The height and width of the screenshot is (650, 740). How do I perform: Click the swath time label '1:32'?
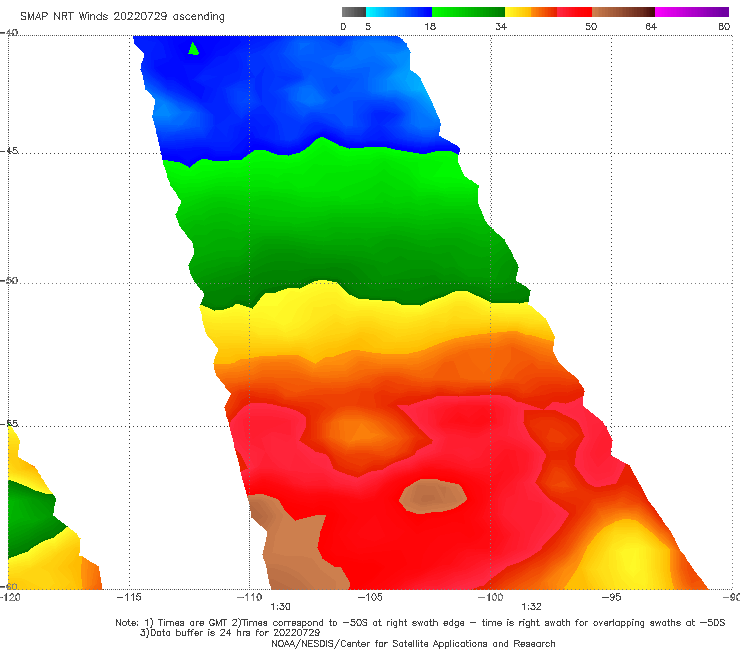coord(531,607)
